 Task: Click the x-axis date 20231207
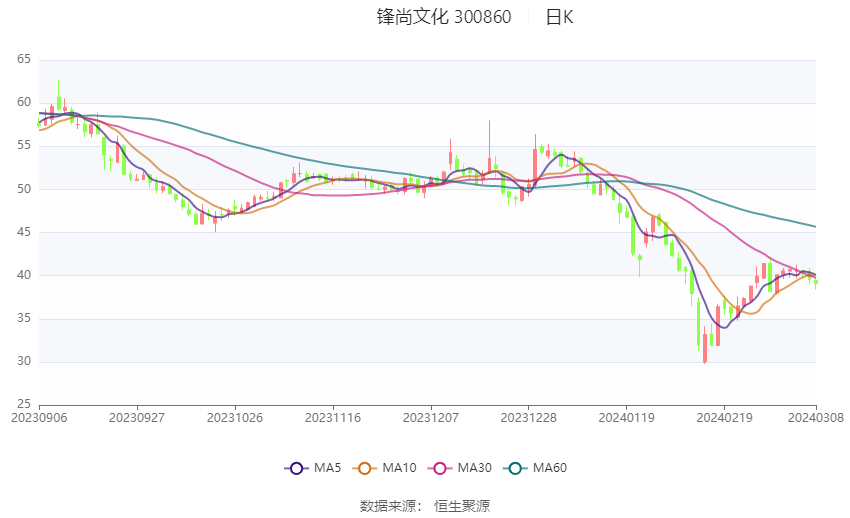point(430,418)
